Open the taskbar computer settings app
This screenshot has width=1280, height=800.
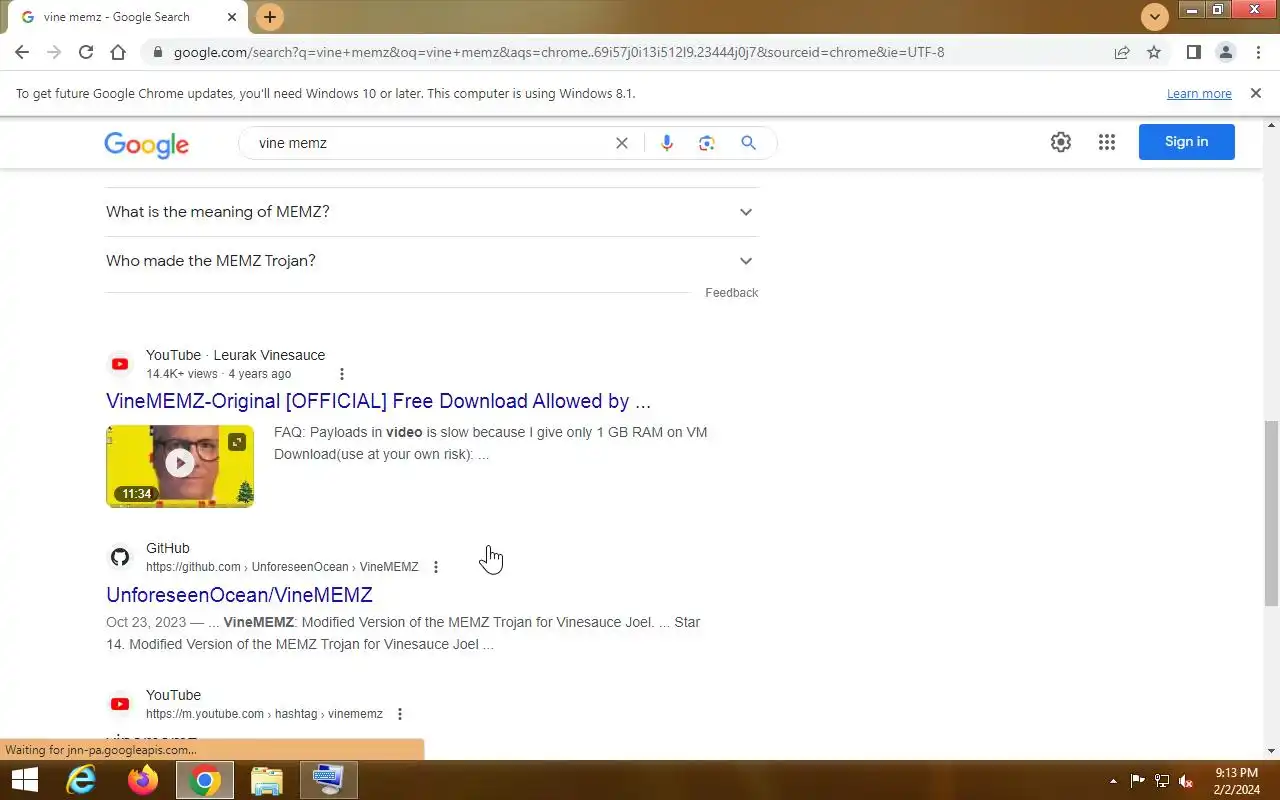(x=329, y=780)
